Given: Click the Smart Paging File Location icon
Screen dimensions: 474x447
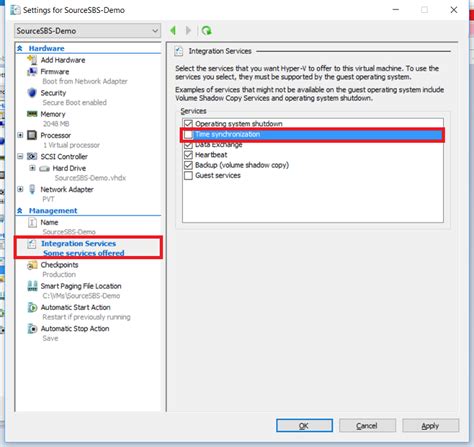Looking at the screenshot, I should point(32,286).
